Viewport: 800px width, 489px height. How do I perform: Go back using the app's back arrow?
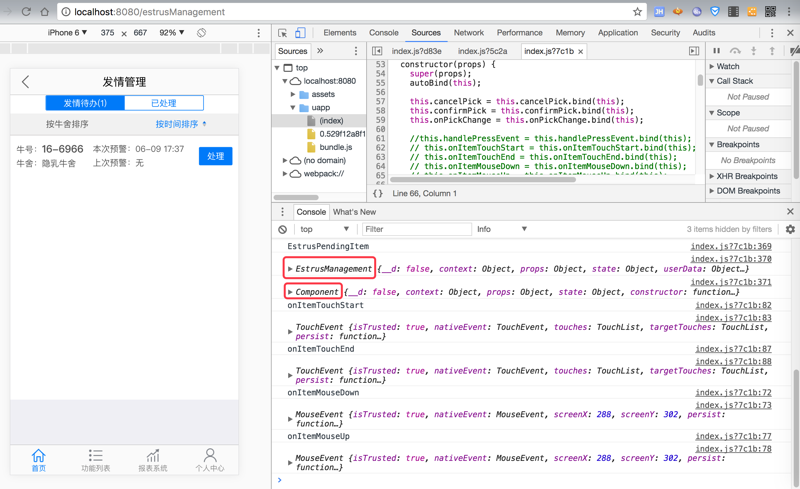(26, 82)
